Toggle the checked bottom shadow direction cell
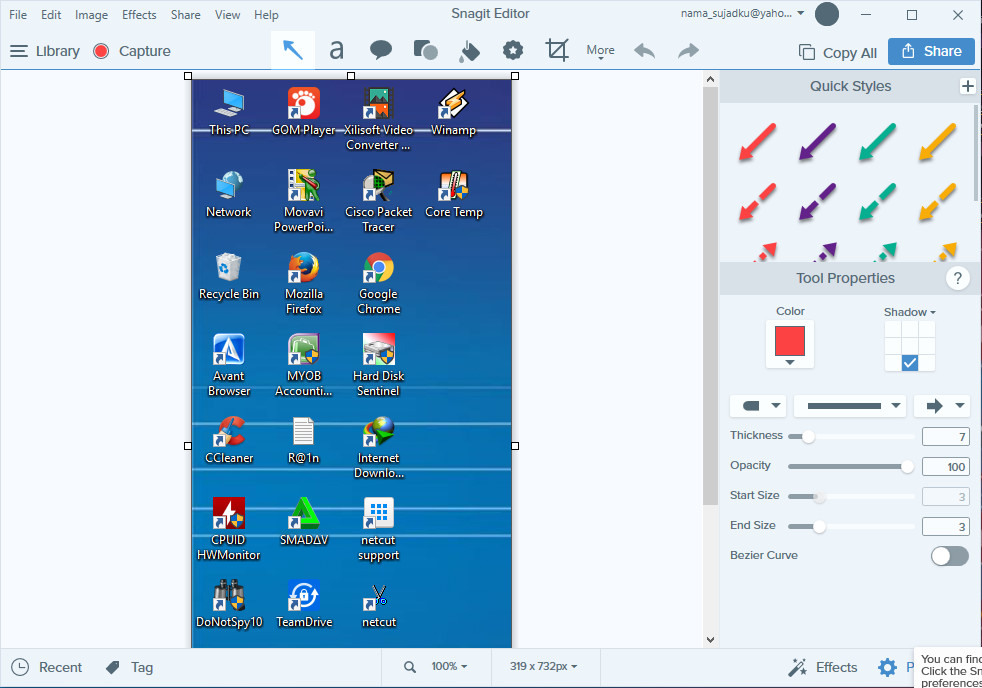This screenshot has height=688, width=982. pyautogui.click(x=910, y=362)
